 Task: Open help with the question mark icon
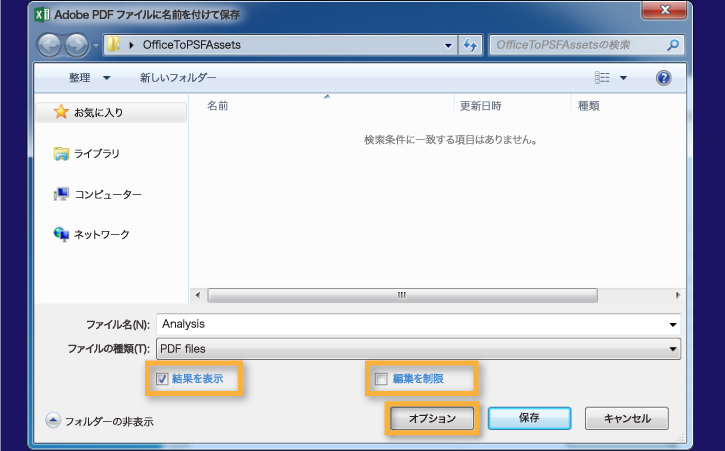(x=664, y=78)
